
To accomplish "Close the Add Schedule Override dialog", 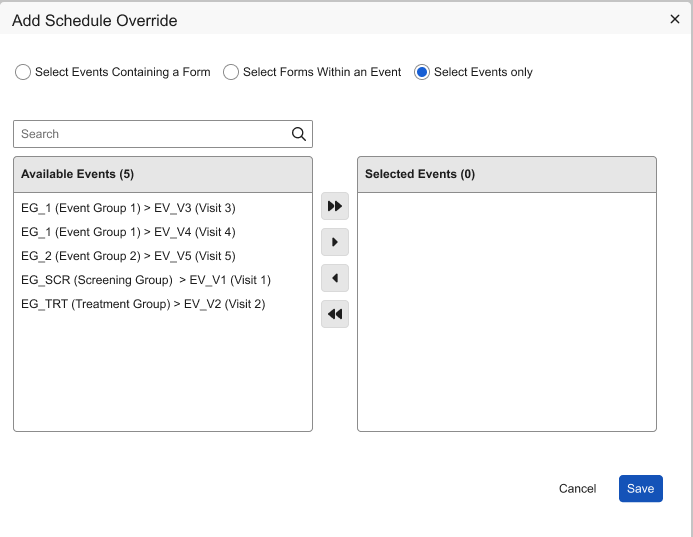I will coord(675,19).
